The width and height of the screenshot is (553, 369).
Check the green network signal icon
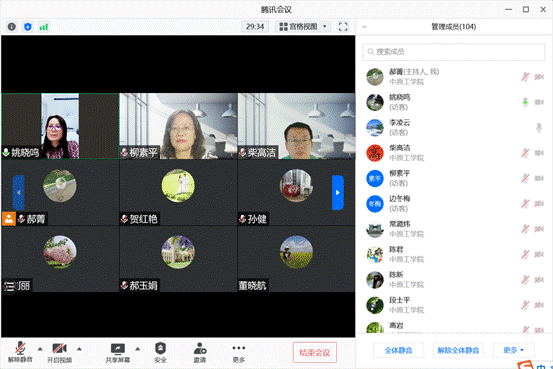(x=44, y=27)
